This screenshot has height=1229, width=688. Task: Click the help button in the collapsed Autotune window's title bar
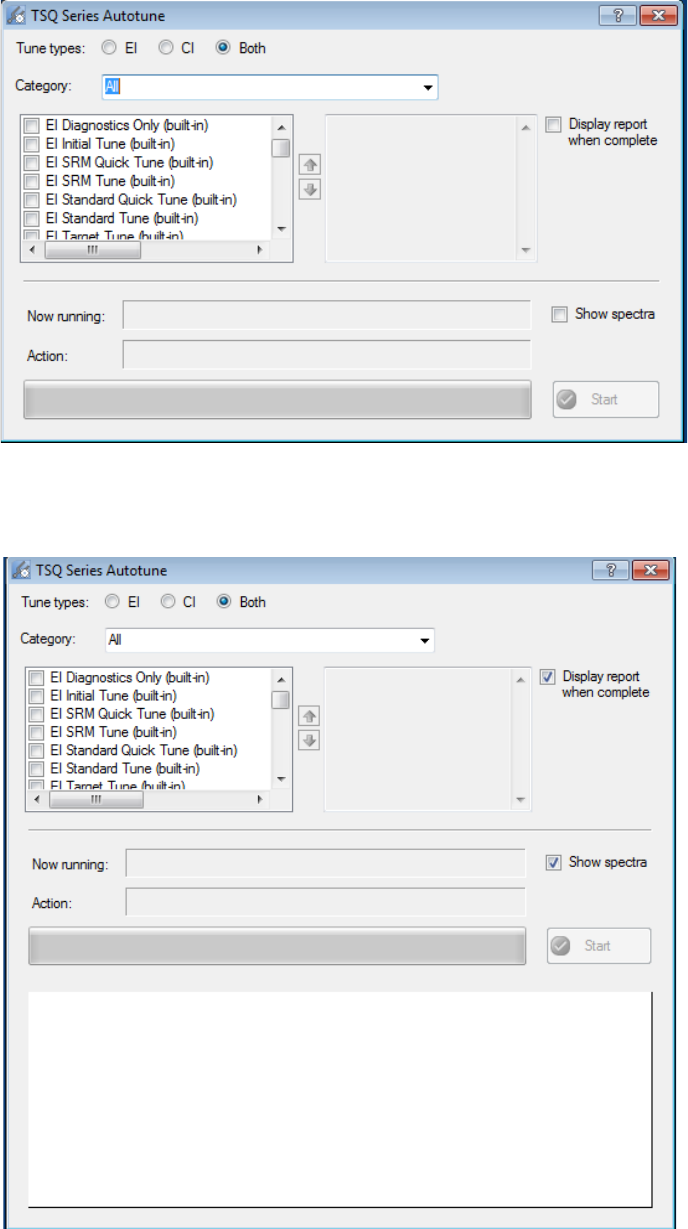pyautogui.click(x=617, y=16)
